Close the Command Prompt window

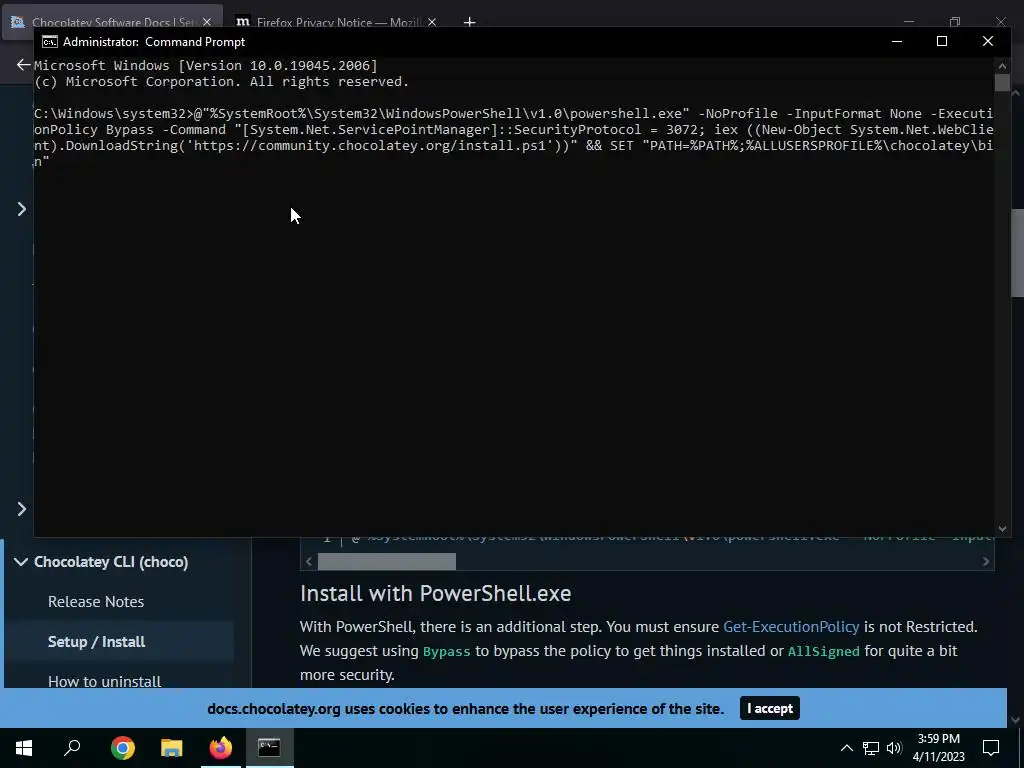pyautogui.click(x=987, y=41)
